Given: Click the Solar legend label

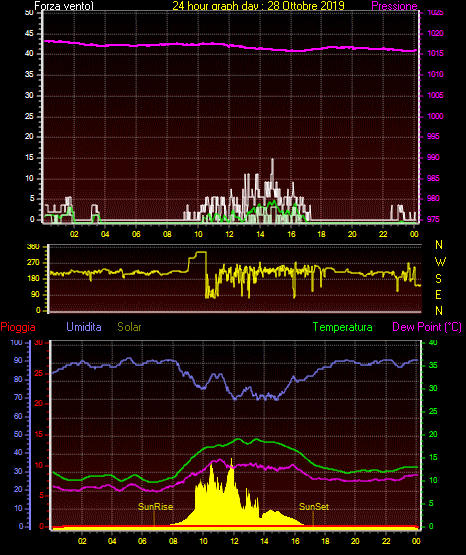Looking at the screenshot, I should 130,327.
